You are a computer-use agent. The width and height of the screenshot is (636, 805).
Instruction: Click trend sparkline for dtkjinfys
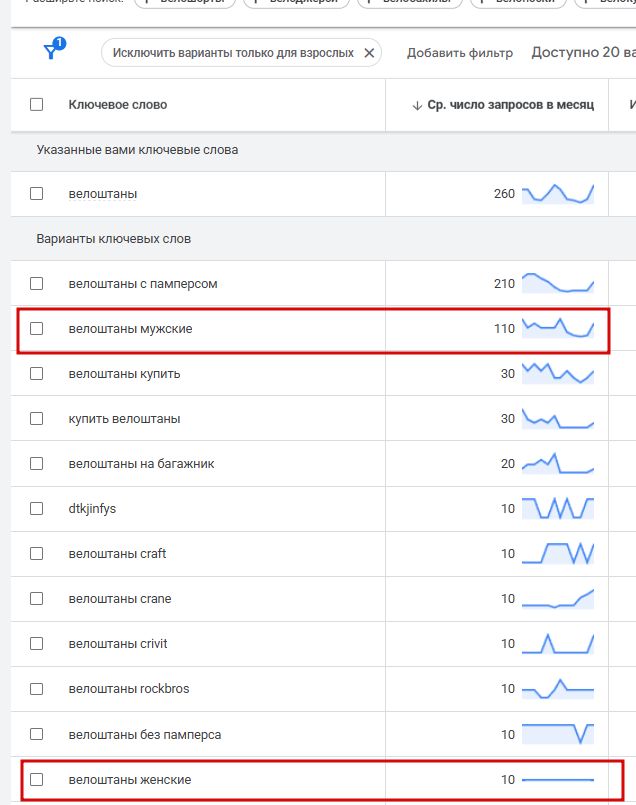[x=558, y=508]
